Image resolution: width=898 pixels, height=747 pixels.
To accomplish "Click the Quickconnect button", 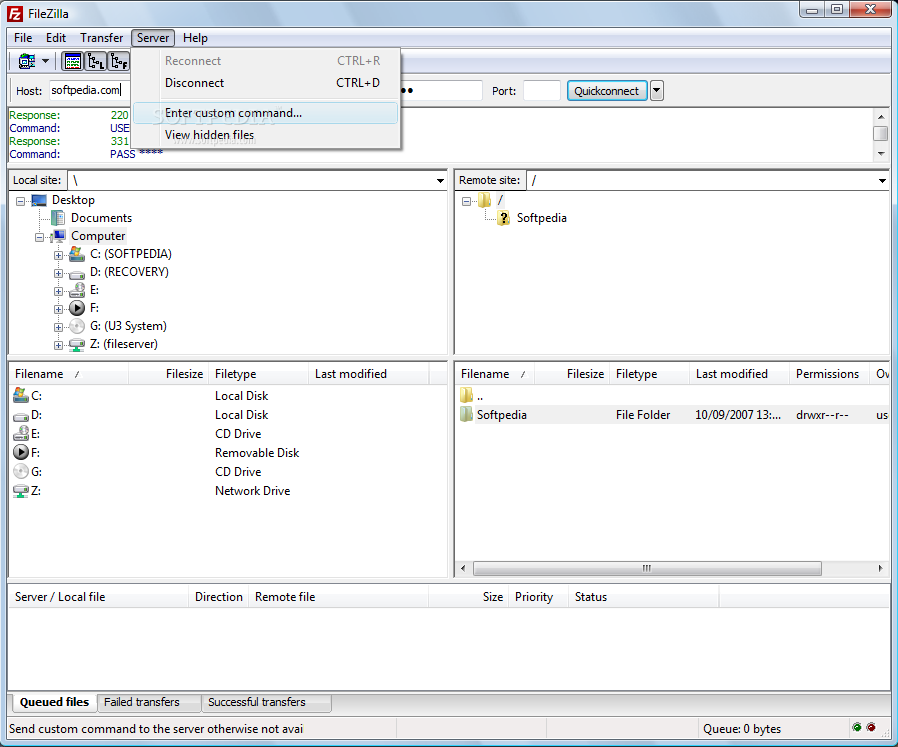I will click(x=607, y=91).
